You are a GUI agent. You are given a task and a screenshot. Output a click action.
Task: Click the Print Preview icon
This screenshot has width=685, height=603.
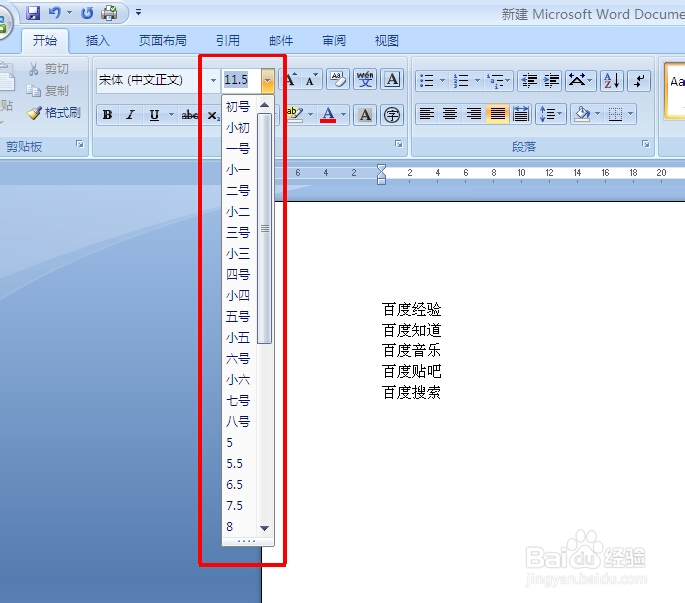coord(109,13)
